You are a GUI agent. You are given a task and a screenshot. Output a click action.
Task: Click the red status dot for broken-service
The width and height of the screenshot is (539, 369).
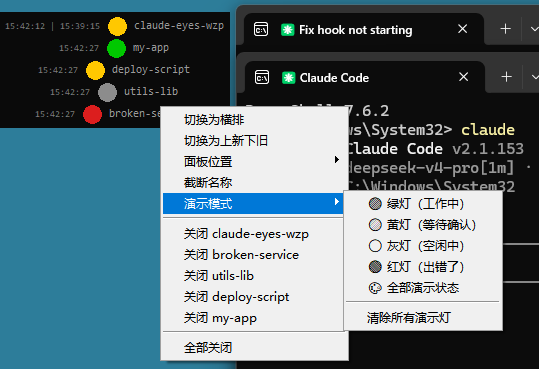coord(92,114)
